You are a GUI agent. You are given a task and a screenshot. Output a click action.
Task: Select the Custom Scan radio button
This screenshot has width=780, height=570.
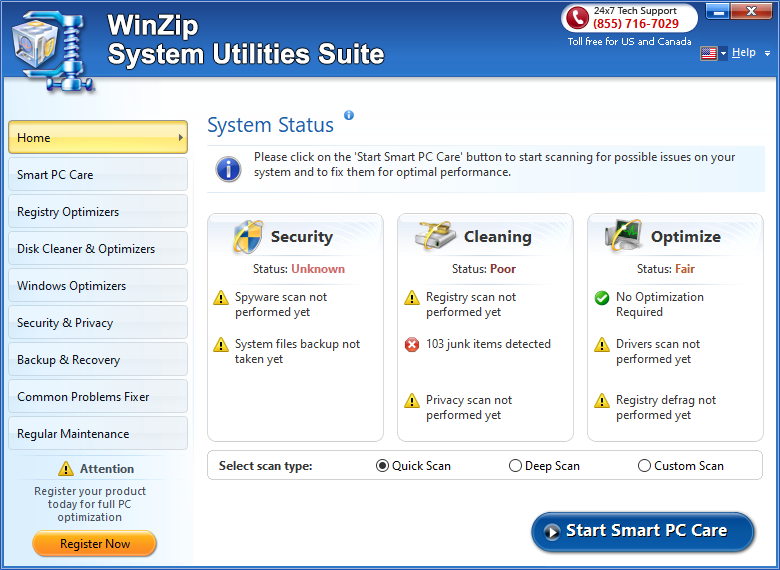644,466
